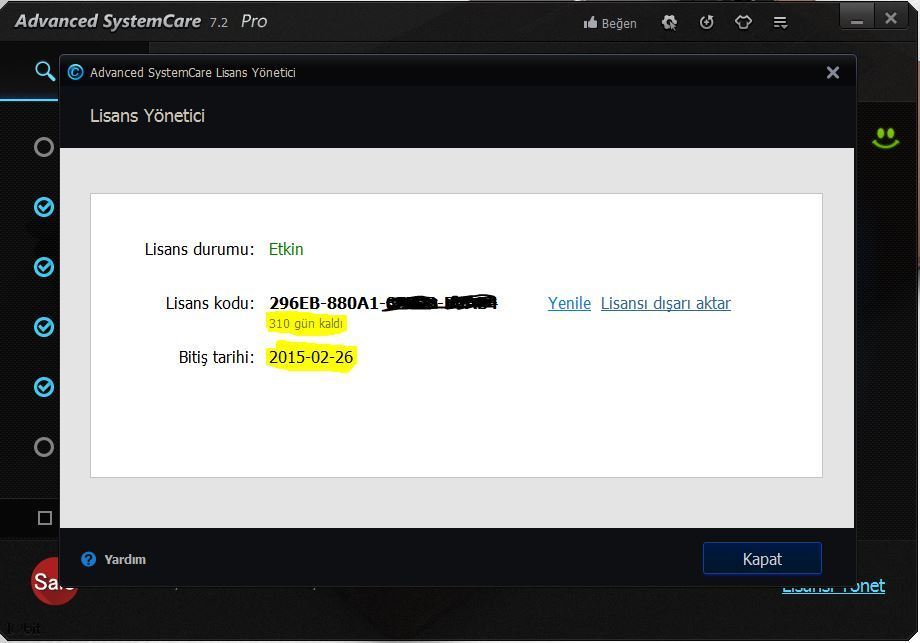Viewport: 920px width, 643px height.
Task: Toggle the third checked circle on sidebar
Action: click(x=43, y=327)
